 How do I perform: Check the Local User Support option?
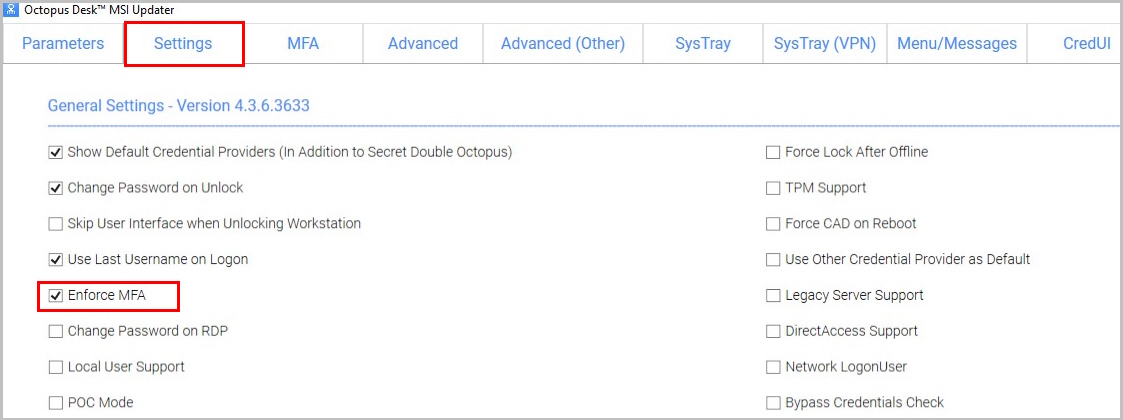pyautogui.click(x=55, y=367)
